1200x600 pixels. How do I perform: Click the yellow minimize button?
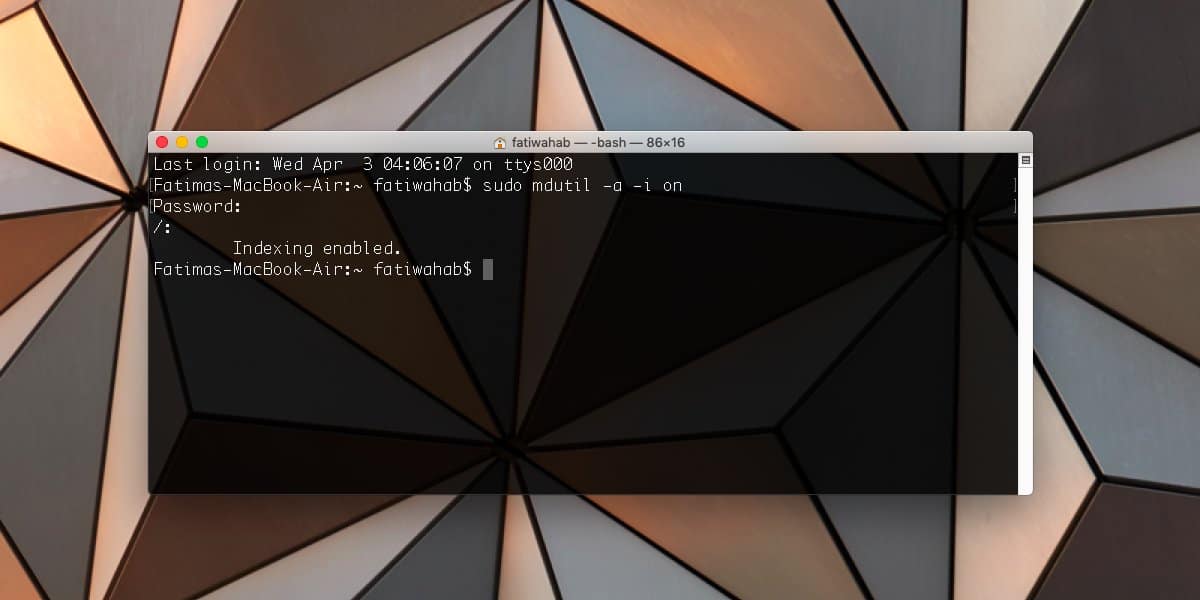tap(181, 142)
